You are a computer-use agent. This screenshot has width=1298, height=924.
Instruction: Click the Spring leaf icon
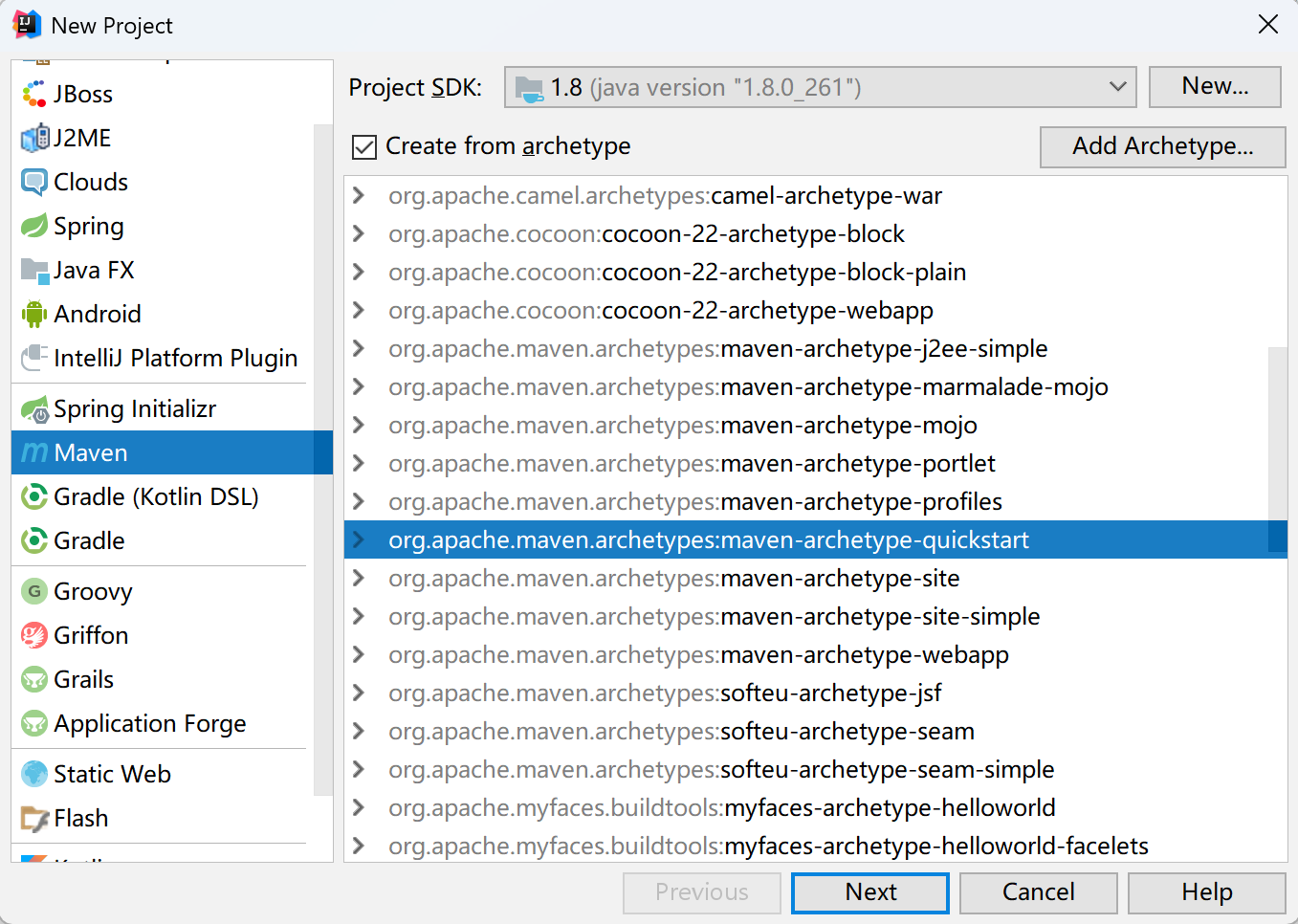tap(34, 226)
